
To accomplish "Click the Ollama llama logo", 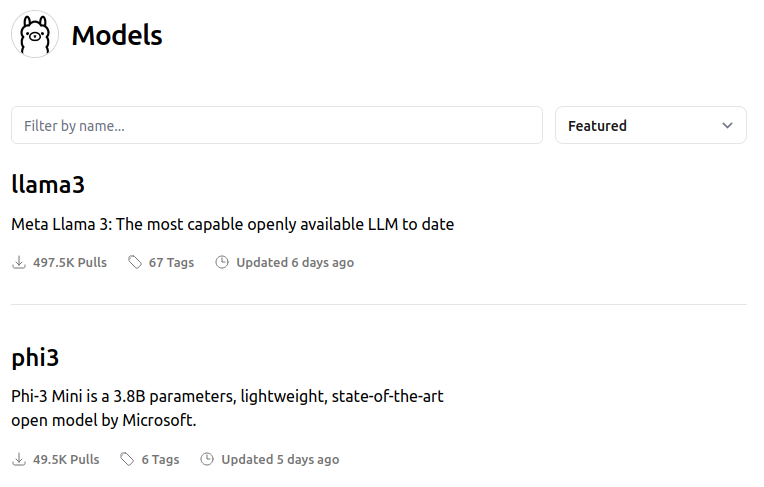I will (35, 35).
